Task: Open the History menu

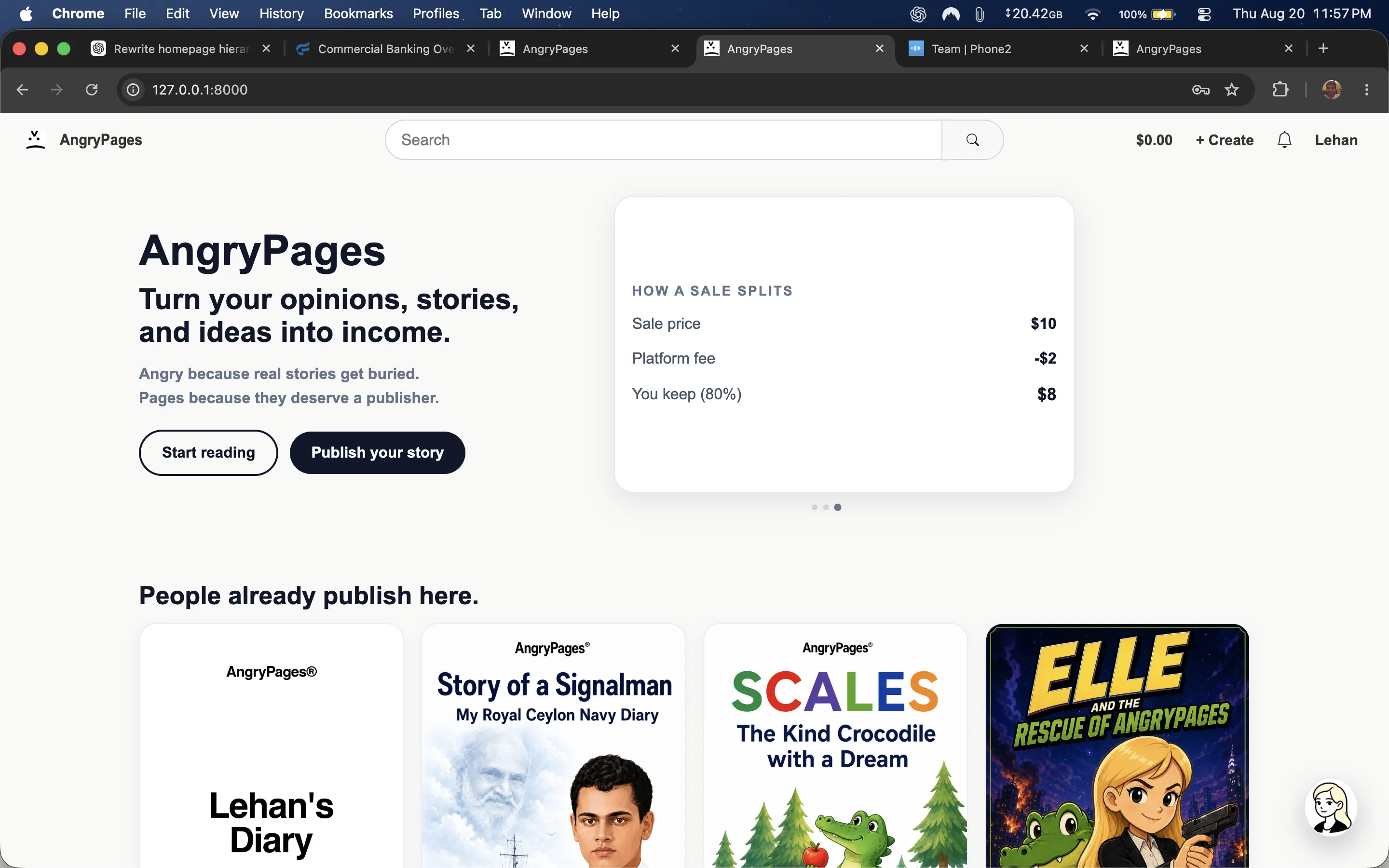Action: click(281, 14)
